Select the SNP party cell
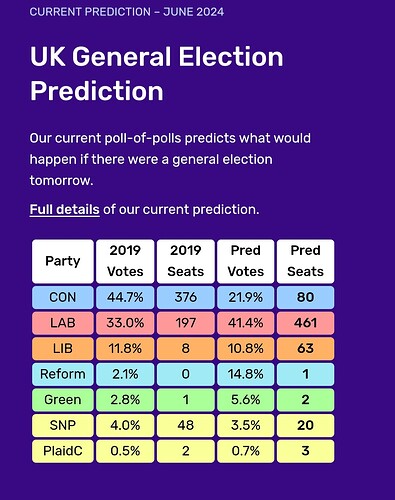This screenshot has width=395, height=500. tap(63, 425)
